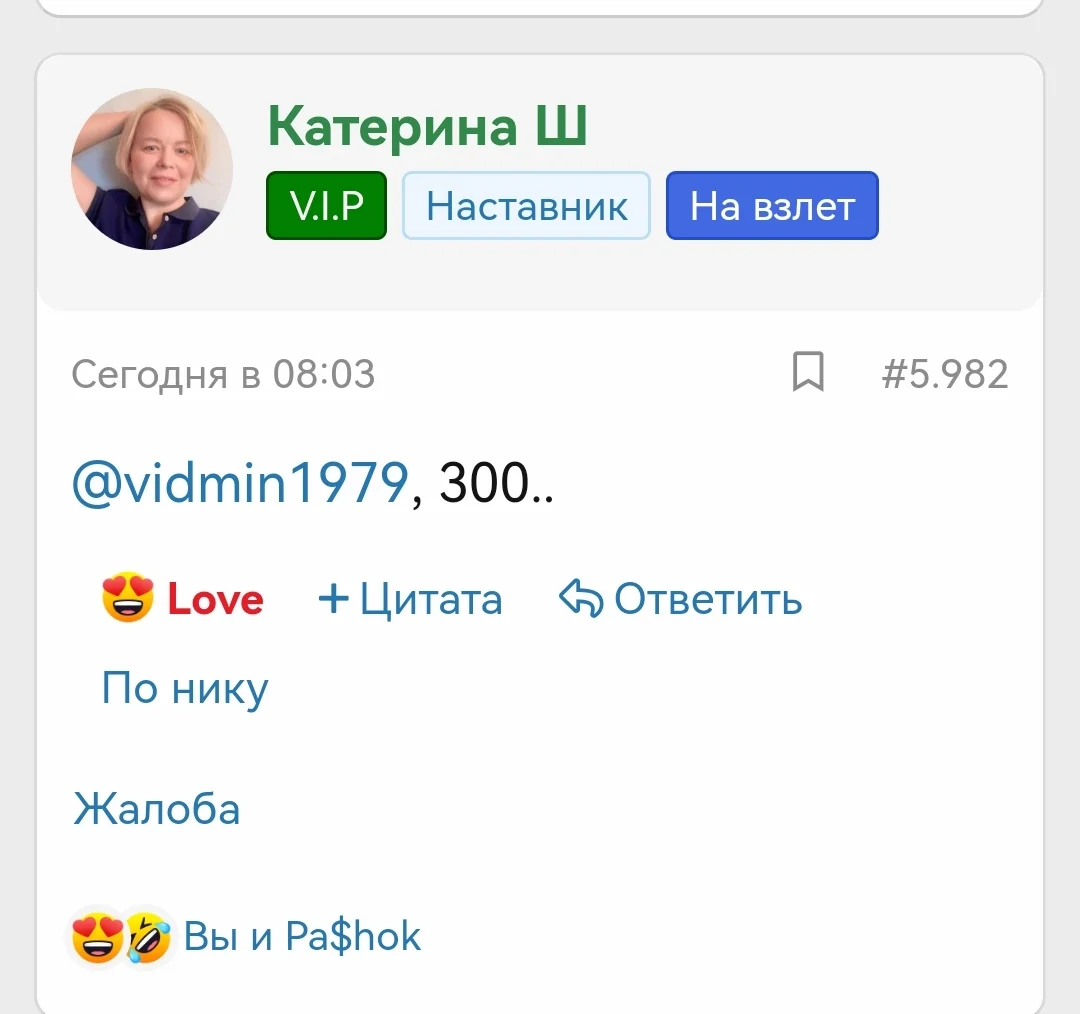Click the blue На взлет badge

tap(772, 205)
